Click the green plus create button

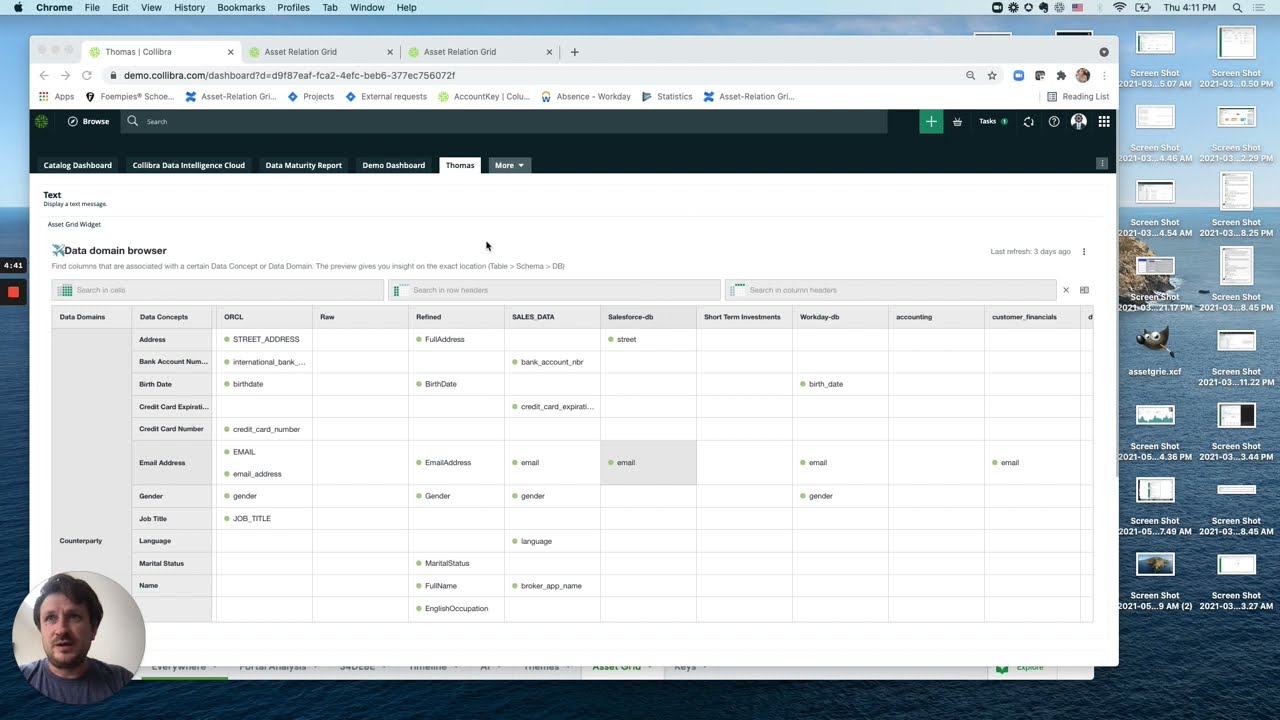click(931, 121)
